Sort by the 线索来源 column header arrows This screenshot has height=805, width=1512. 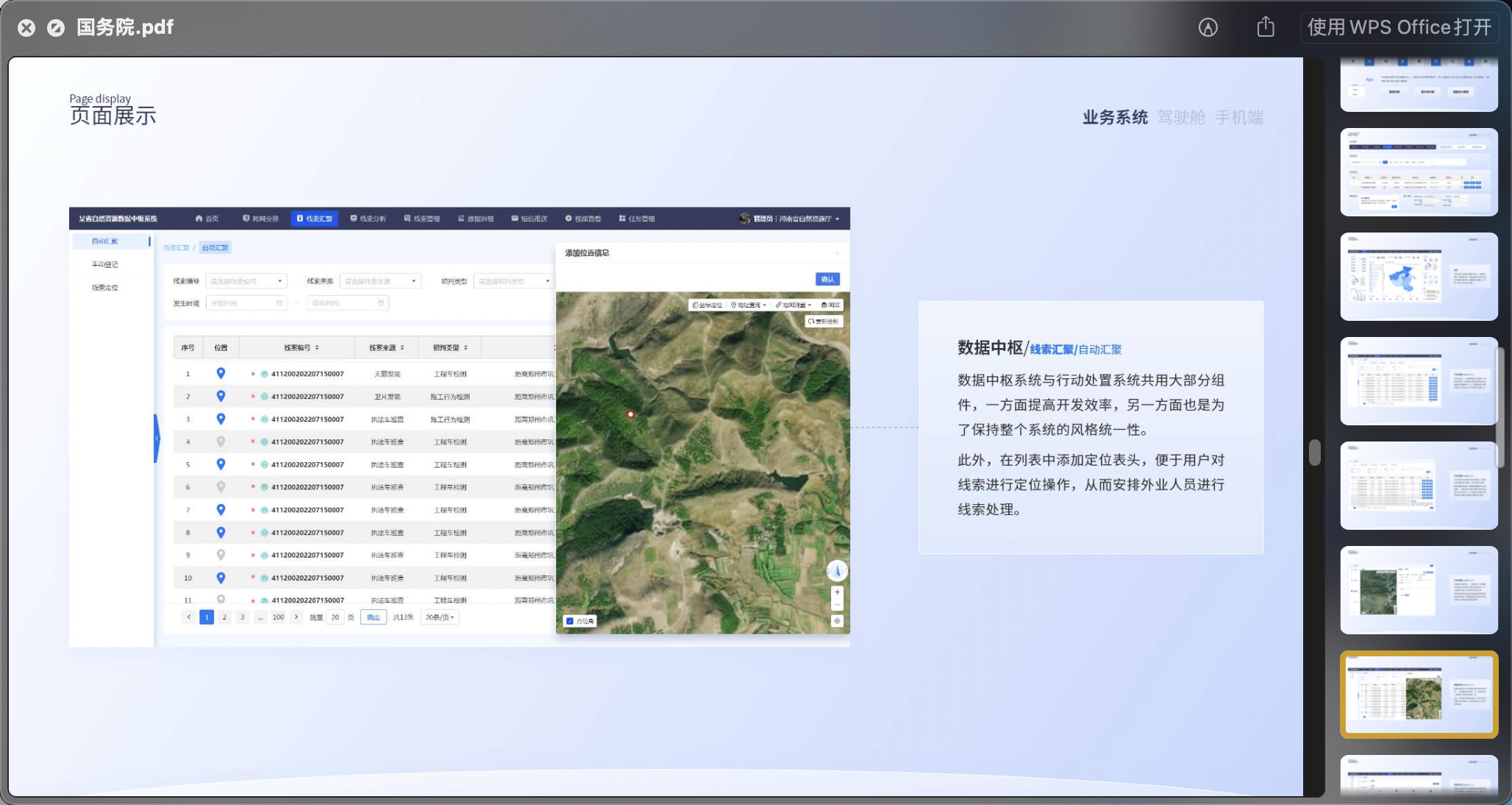point(402,347)
